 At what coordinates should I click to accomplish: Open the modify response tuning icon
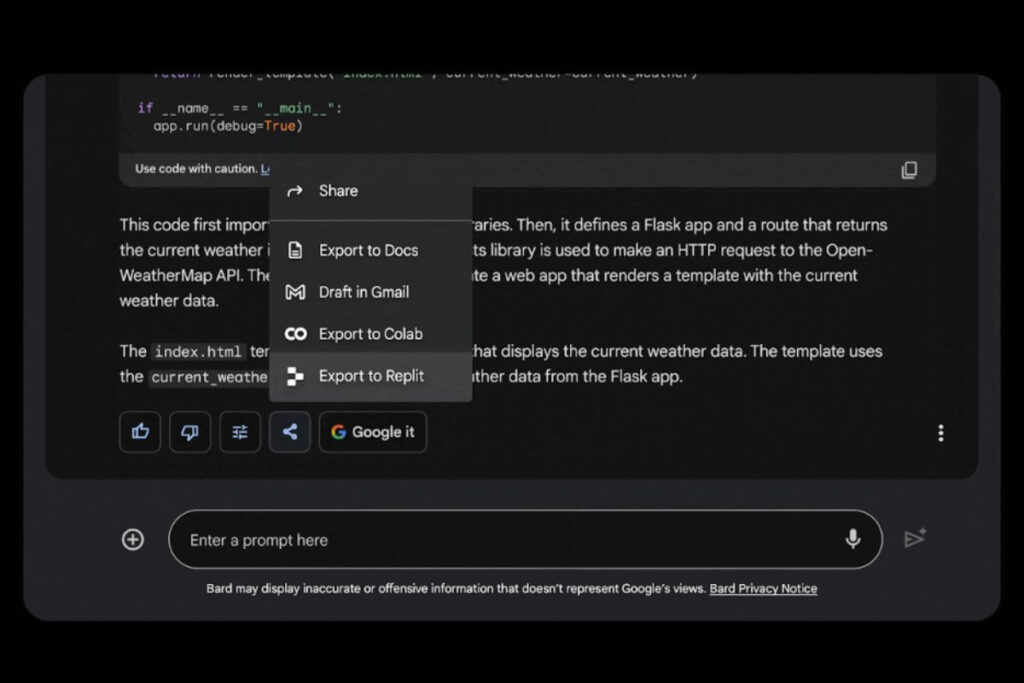pyautogui.click(x=240, y=432)
